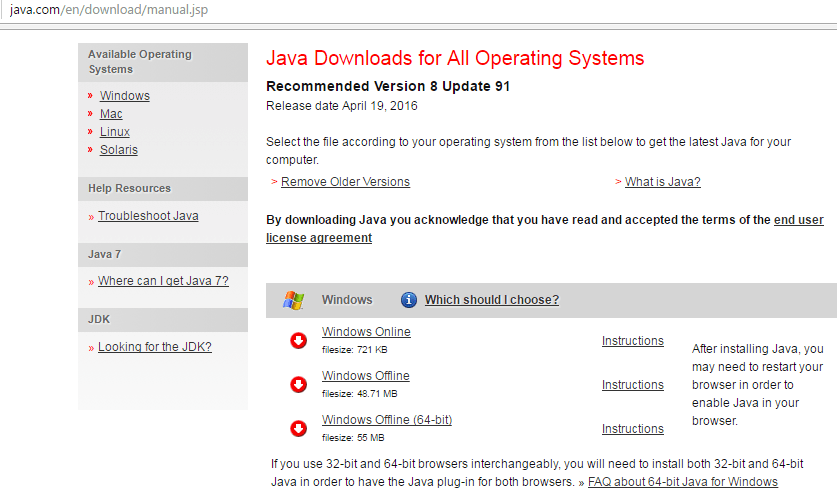The width and height of the screenshot is (839, 493).
Task: Open the Windows link in the sidebar
Action: click(x=125, y=96)
